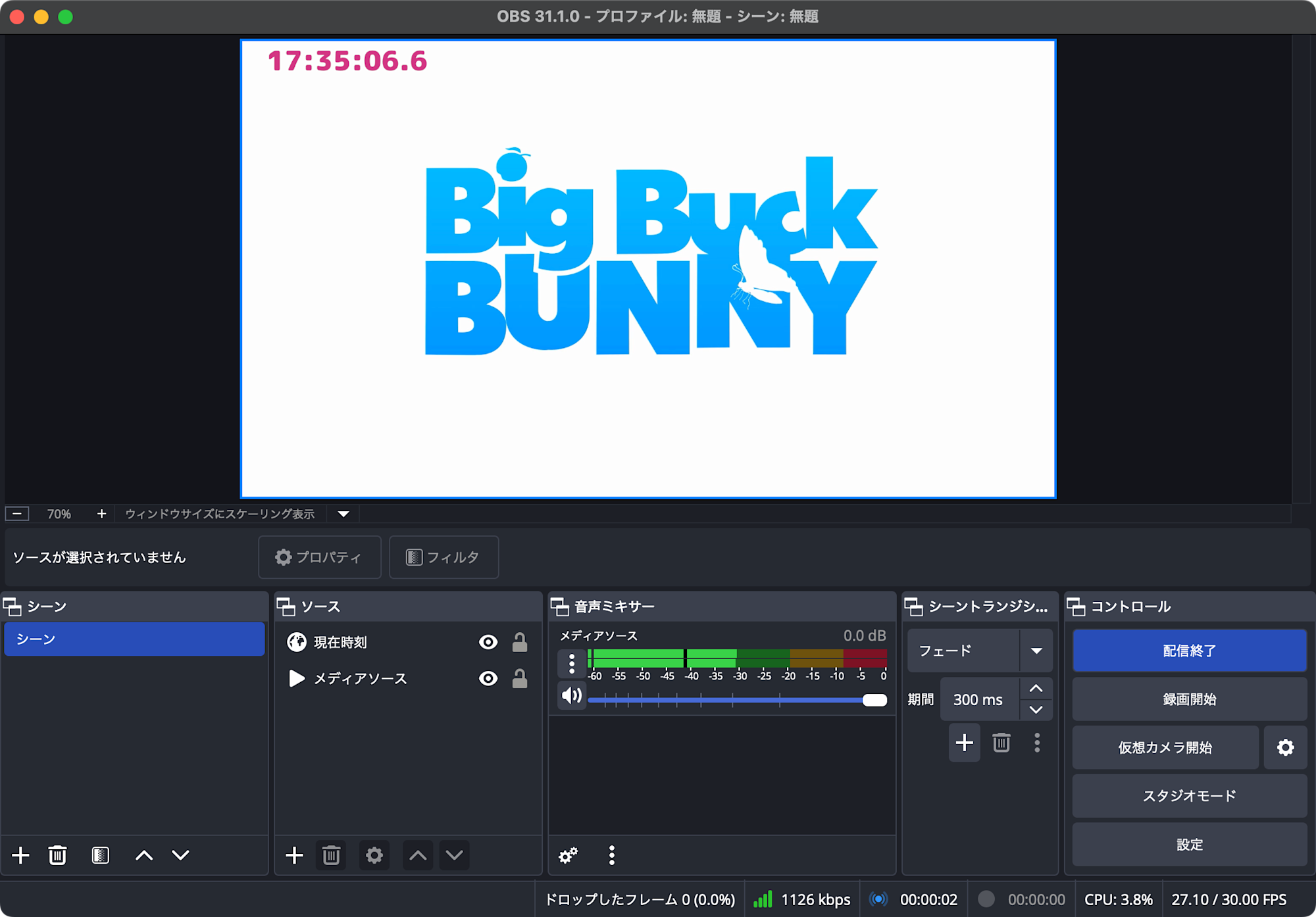Add a new scene
The width and height of the screenshot is (1316, 917).
pos(21,855)
